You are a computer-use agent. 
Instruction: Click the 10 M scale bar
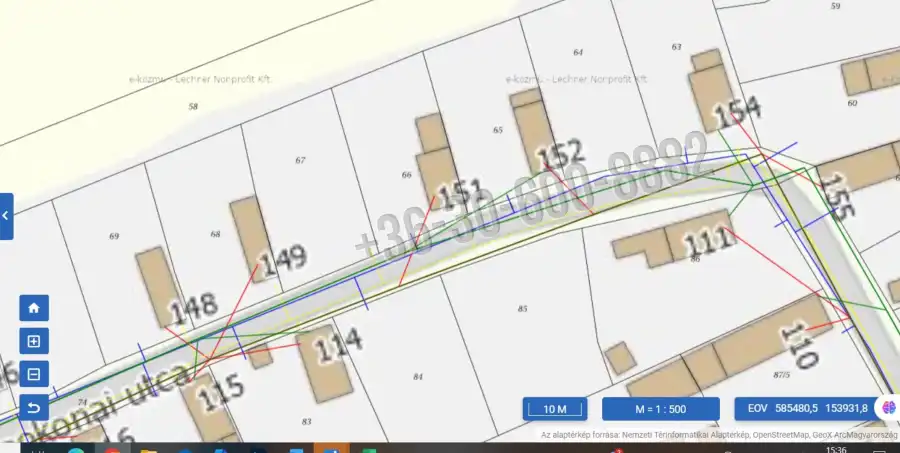[x=555, y=409]
